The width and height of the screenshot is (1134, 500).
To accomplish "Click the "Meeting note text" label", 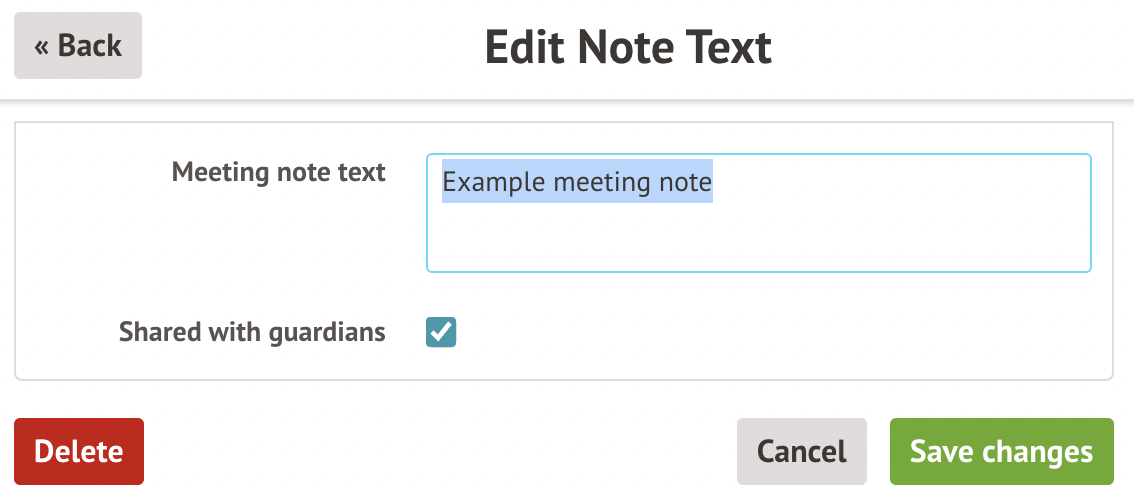I will (278, 172).
